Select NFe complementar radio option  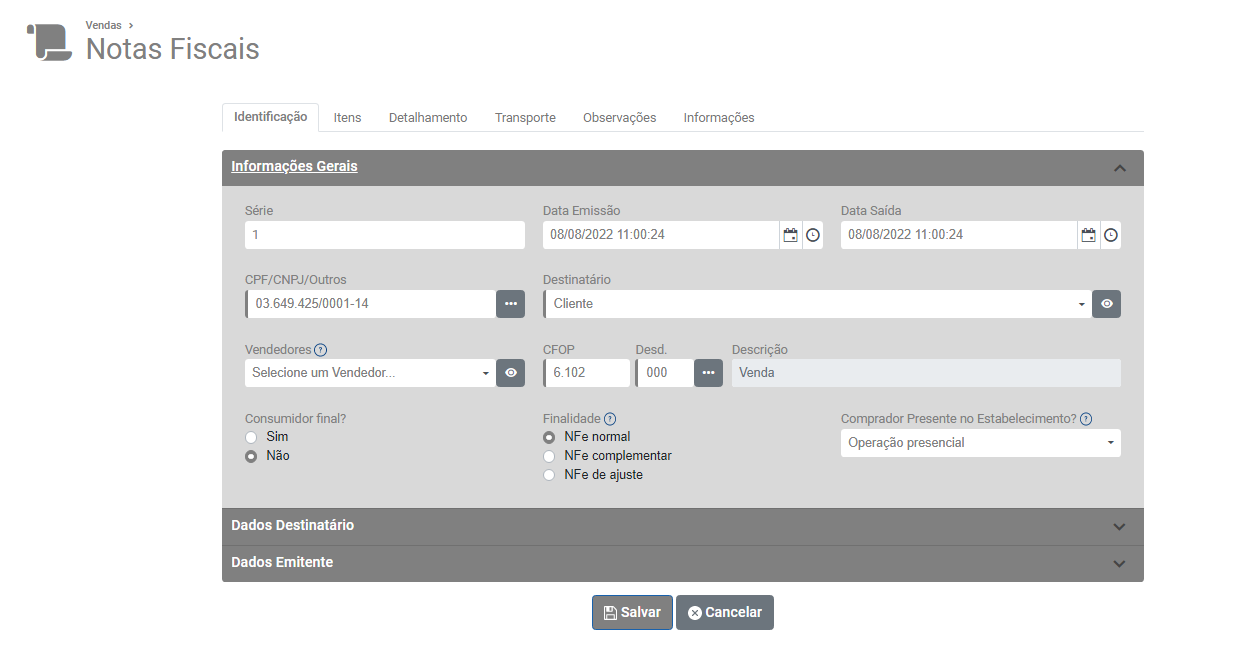[548, 456]
